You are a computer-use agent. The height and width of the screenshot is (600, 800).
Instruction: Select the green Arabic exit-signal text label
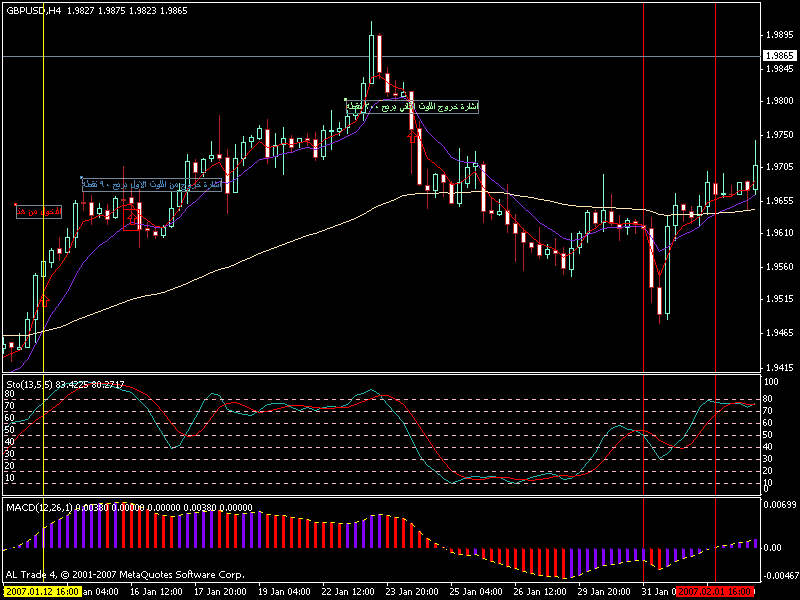click(x=411, y=106)
